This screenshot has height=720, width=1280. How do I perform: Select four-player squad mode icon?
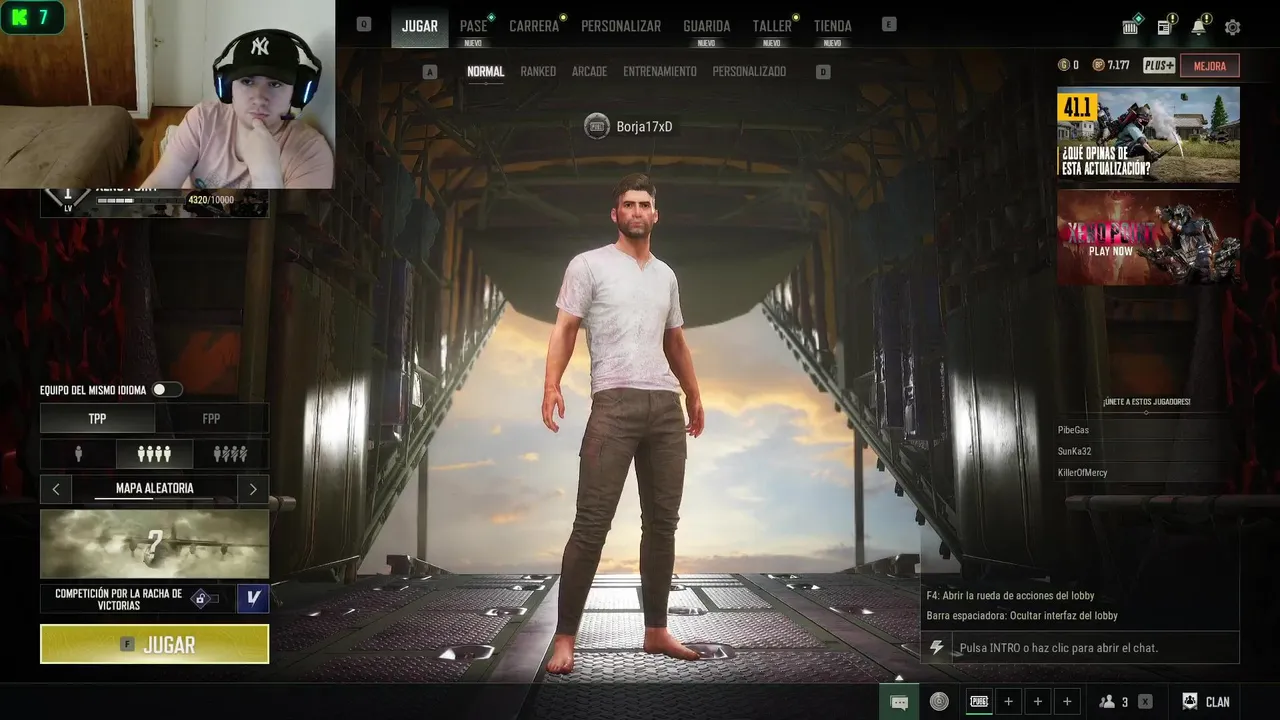pyautogui.click(x=154, y=454)
